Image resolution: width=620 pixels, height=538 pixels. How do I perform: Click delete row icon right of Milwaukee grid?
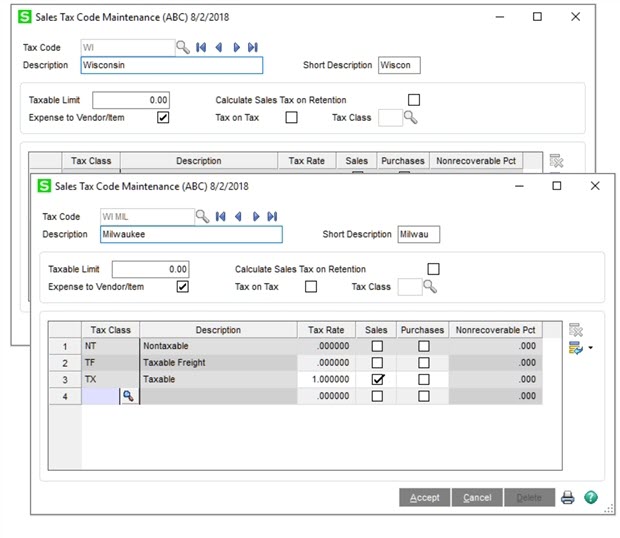(x=575, y=330)
